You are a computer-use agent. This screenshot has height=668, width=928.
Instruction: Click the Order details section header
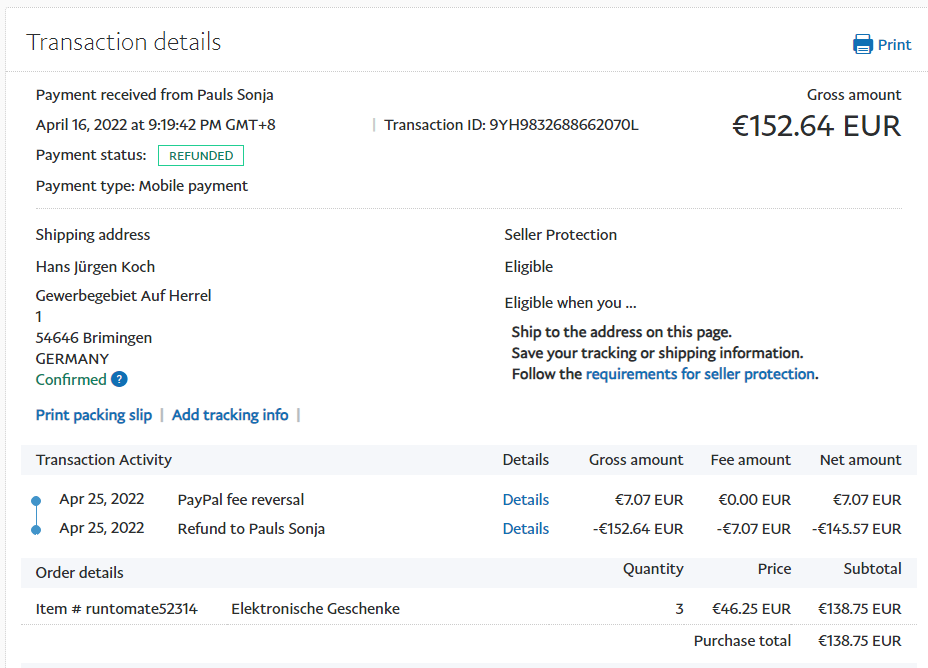(x=80, y=573)
